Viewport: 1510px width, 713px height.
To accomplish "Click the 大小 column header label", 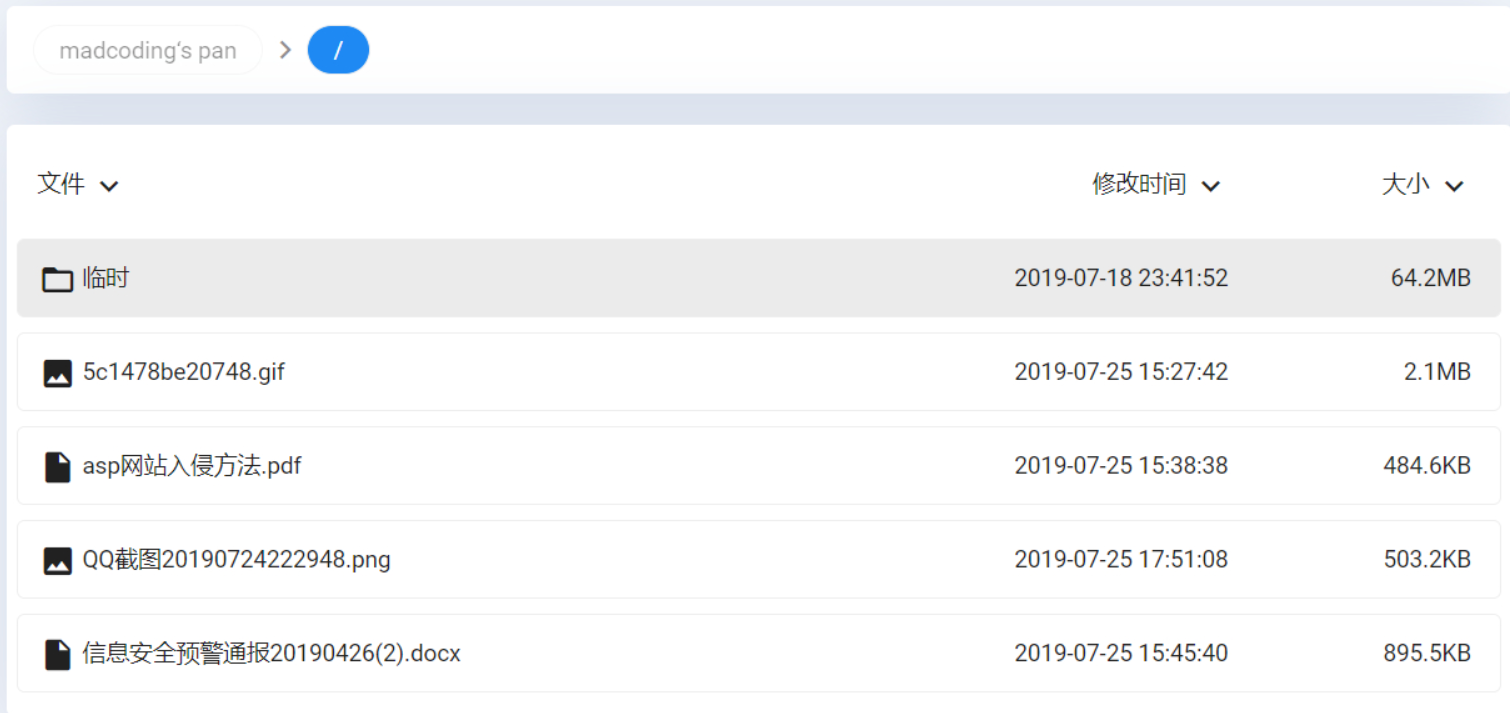I will click(x=1405, y=184).
